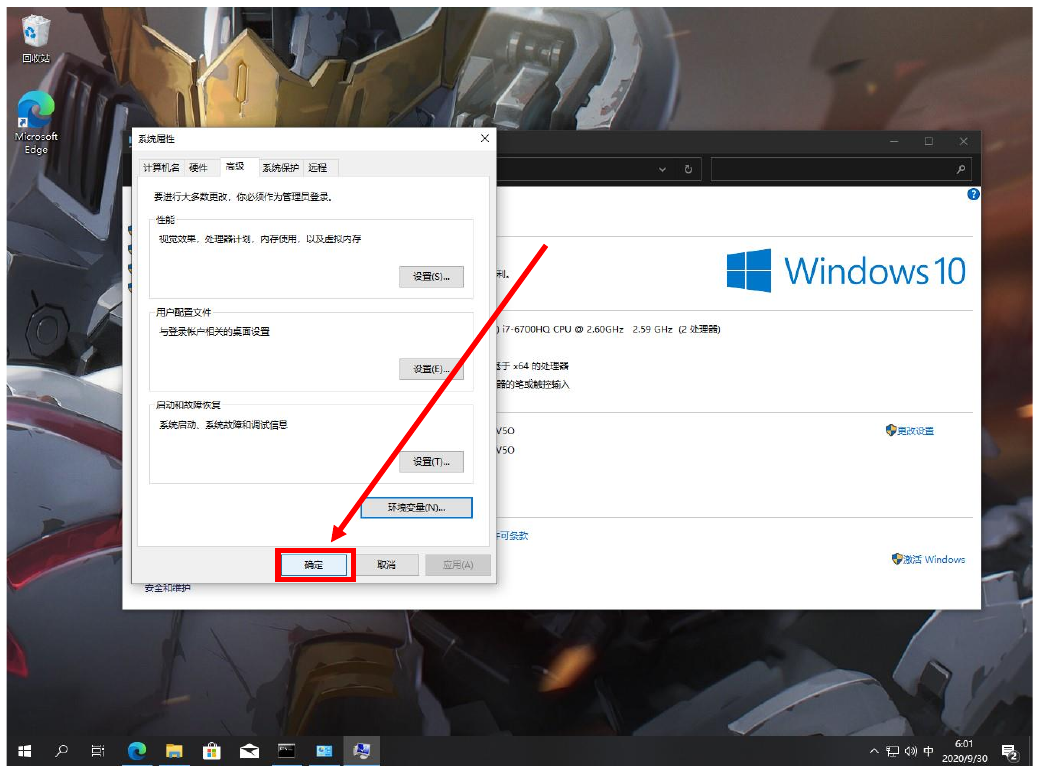Viewport: 1043px width, 776px height.
Task: Select the 远程 tab
Action: point(318,167)
